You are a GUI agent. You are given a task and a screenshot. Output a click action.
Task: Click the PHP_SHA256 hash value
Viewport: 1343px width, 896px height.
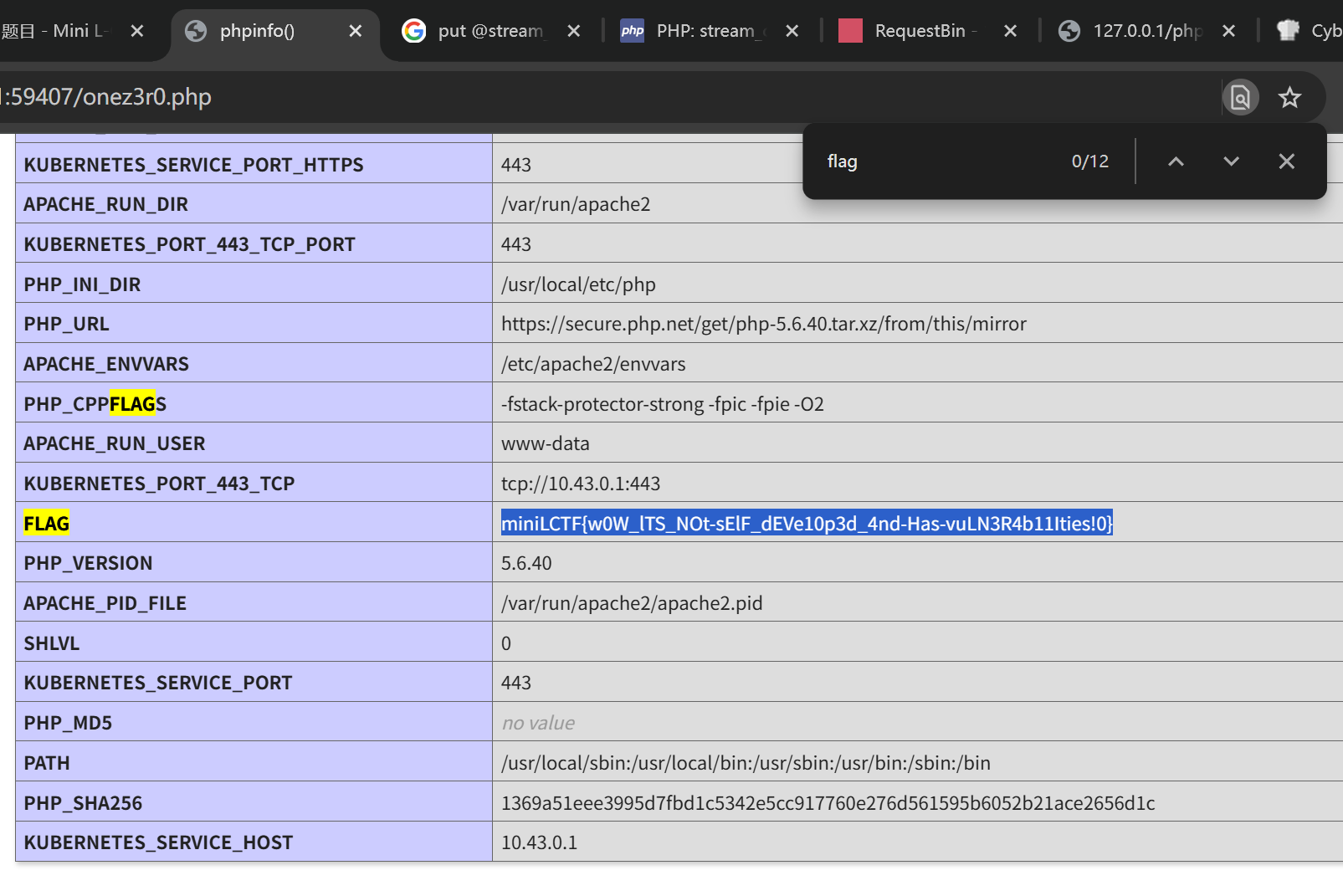click(x=828, y=803)
